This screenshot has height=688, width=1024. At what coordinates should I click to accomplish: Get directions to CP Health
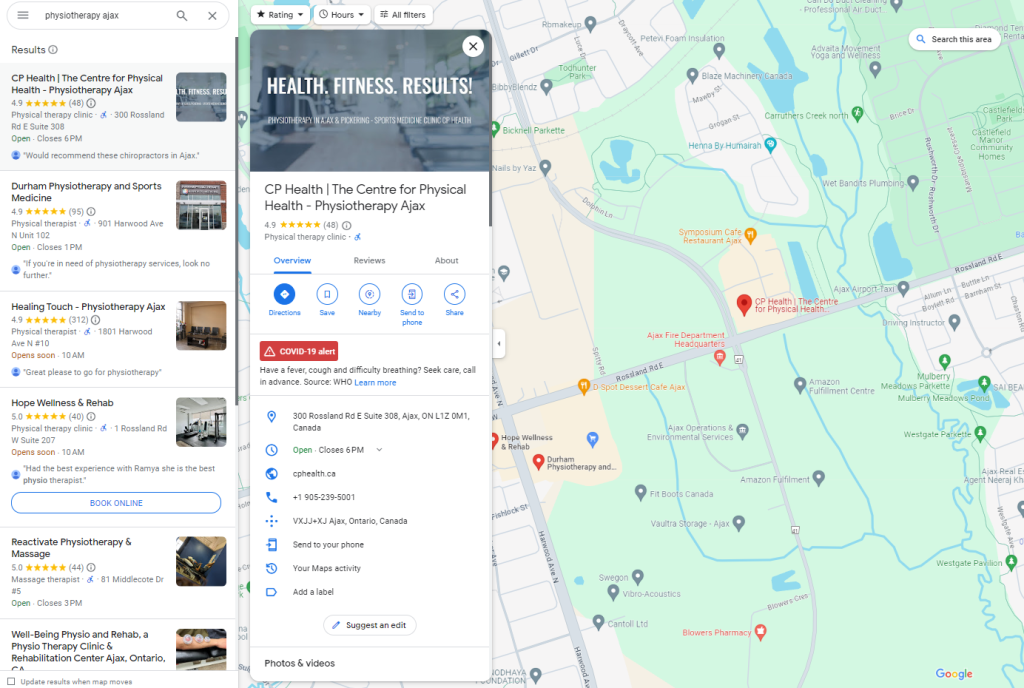(x=284, y=294)
